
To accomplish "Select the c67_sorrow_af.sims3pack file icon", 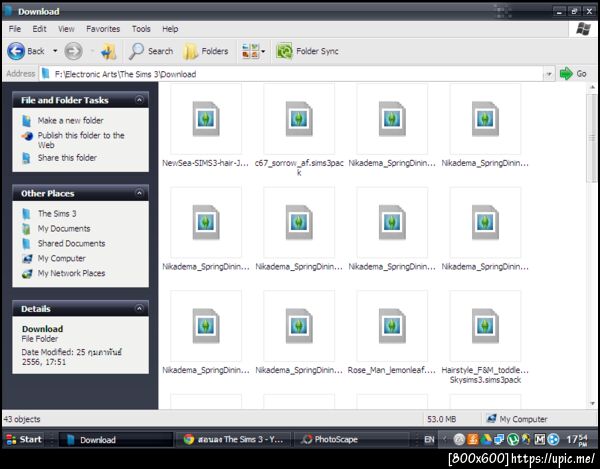I will (299, 119).
